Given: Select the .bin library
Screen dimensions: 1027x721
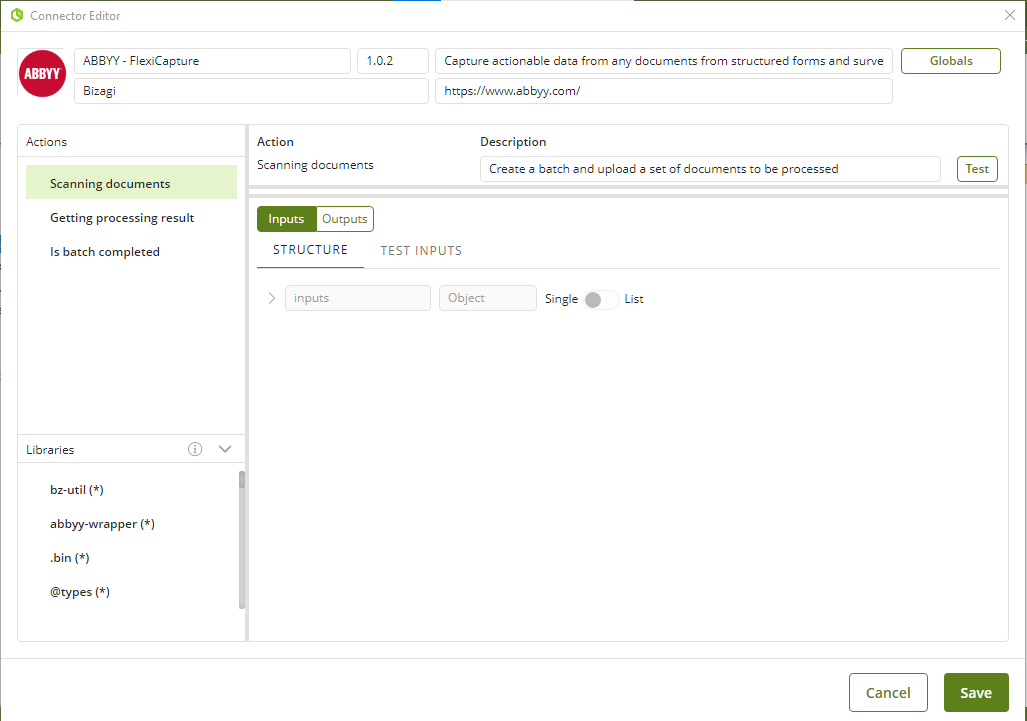Looking at the screenshot, I should coord(69,558).
